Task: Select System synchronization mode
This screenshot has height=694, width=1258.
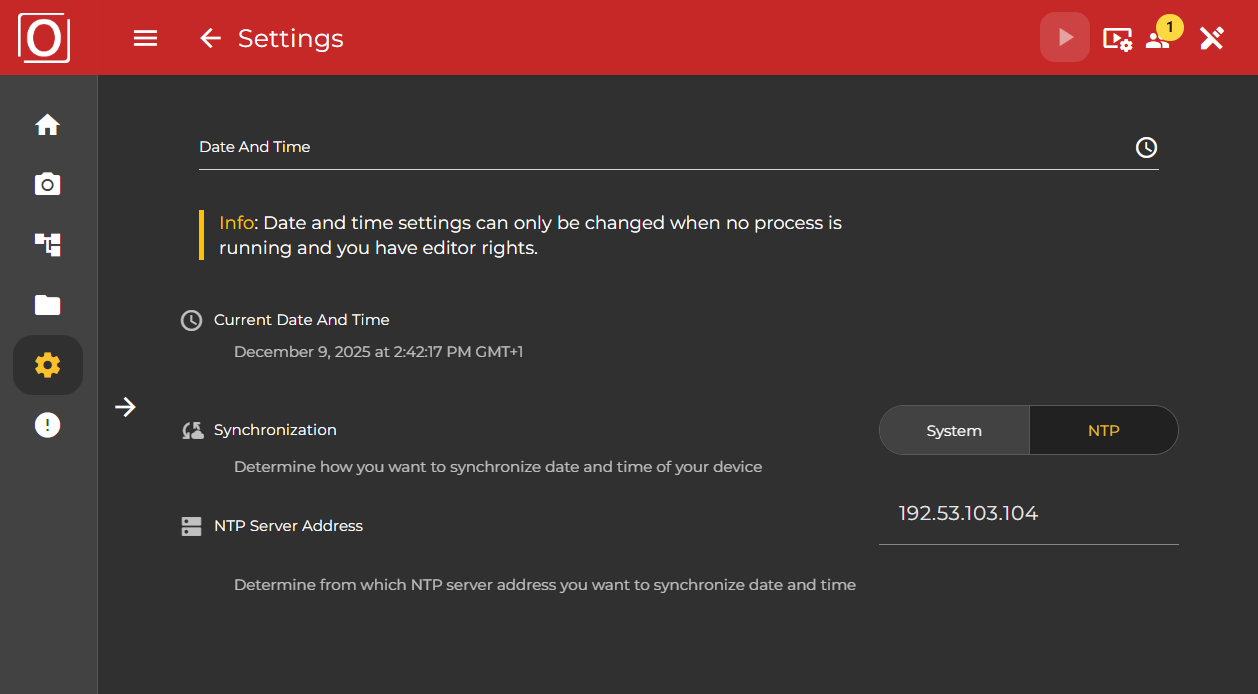Action: click(x=953, y=430)
